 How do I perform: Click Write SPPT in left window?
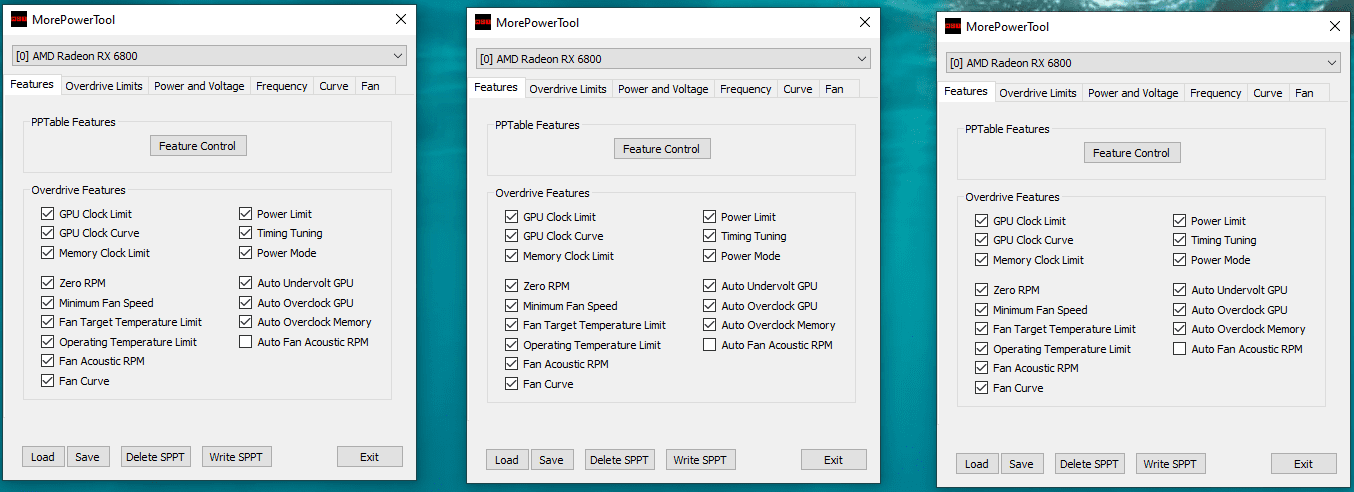point(237,457)
